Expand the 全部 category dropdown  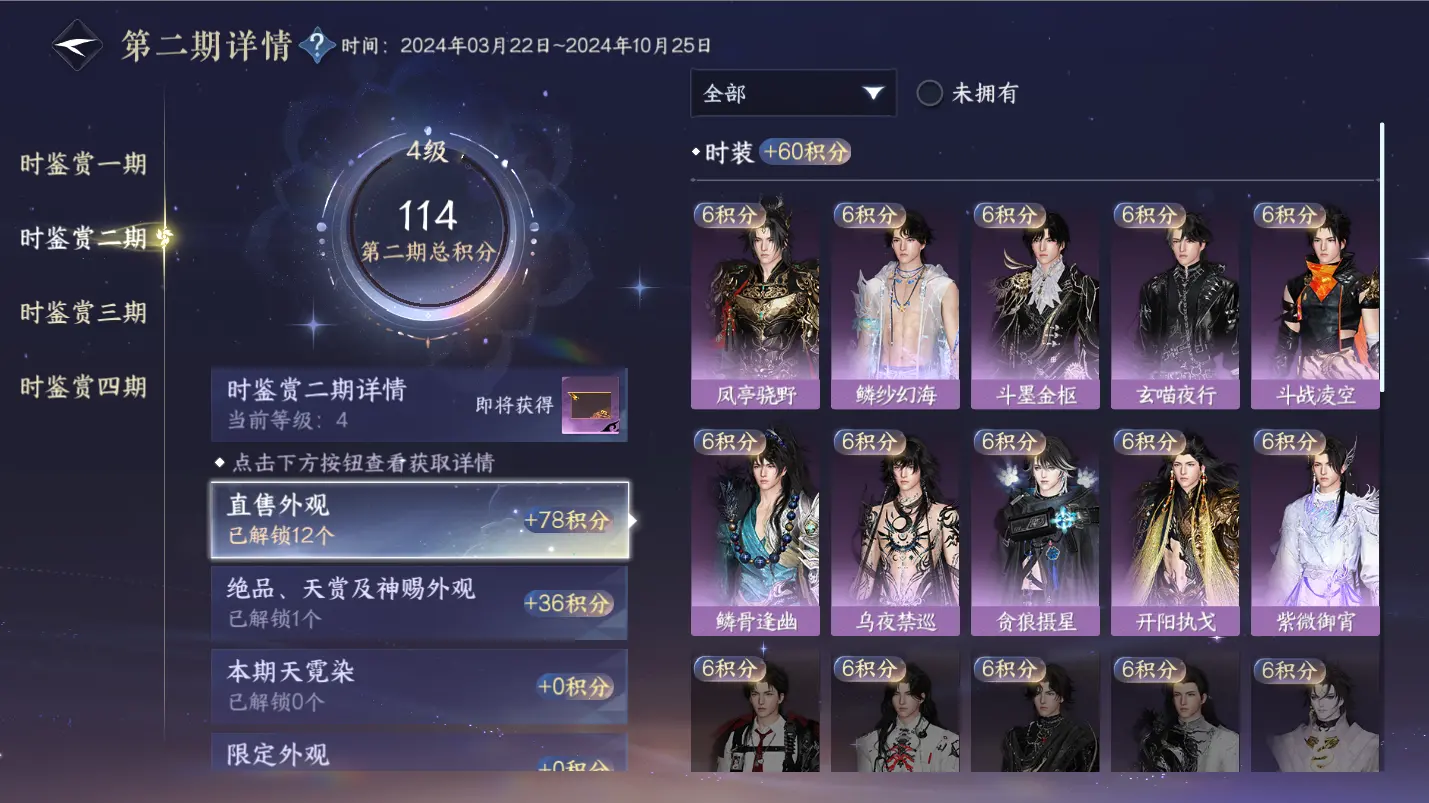(793, 93)
